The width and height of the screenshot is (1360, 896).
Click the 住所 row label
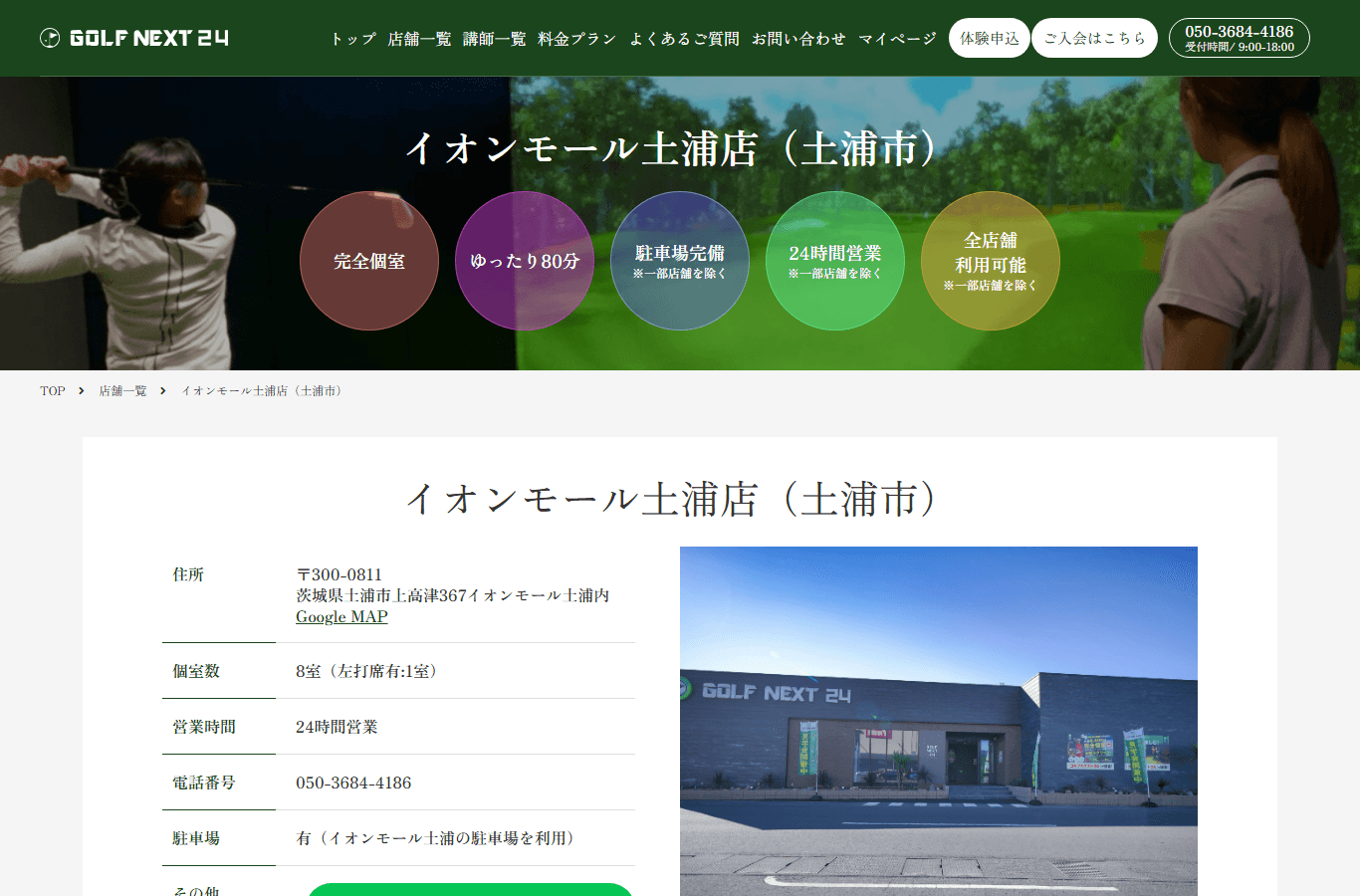coord(188,574)
